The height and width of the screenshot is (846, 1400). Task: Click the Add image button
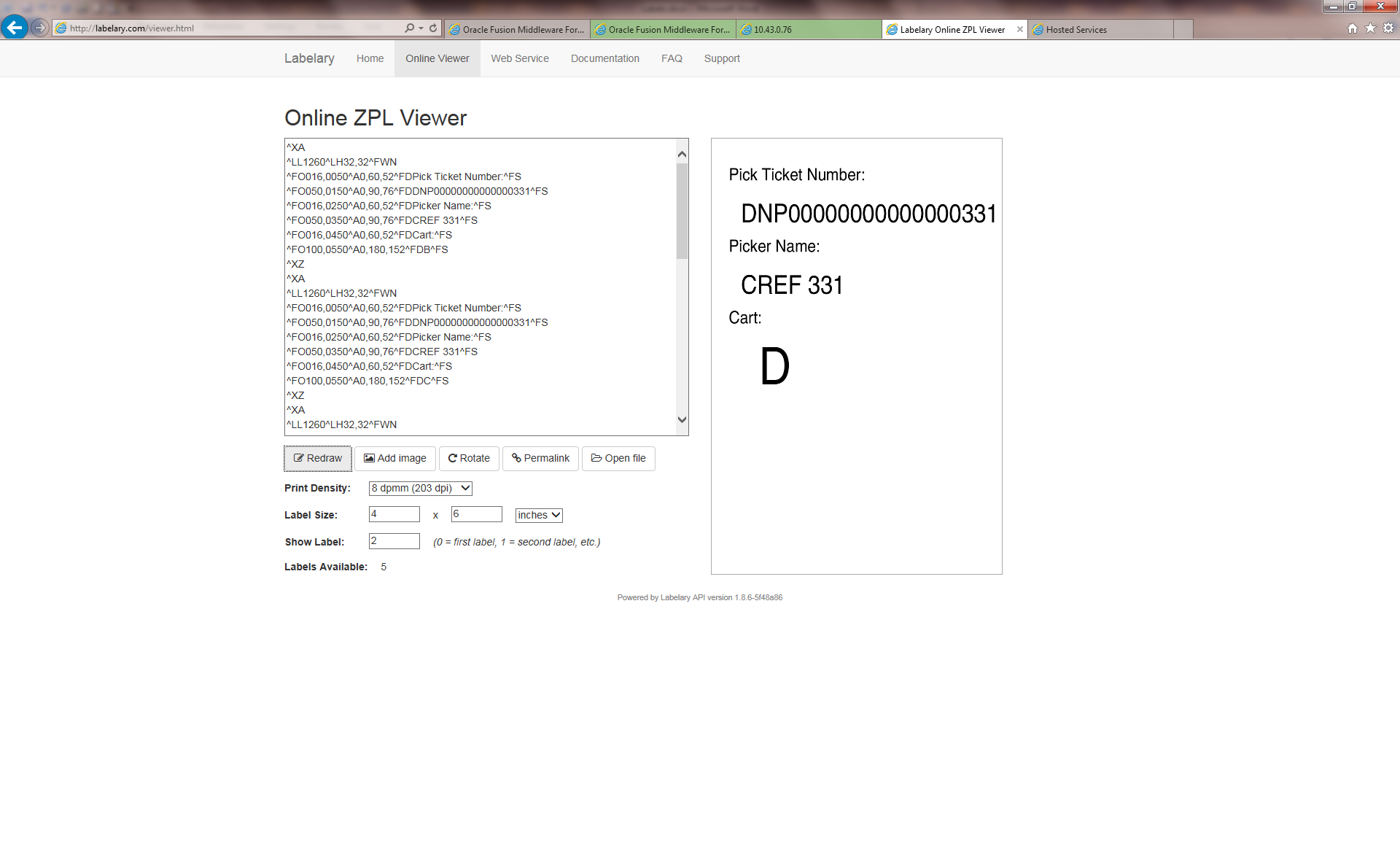pos(395,458)
